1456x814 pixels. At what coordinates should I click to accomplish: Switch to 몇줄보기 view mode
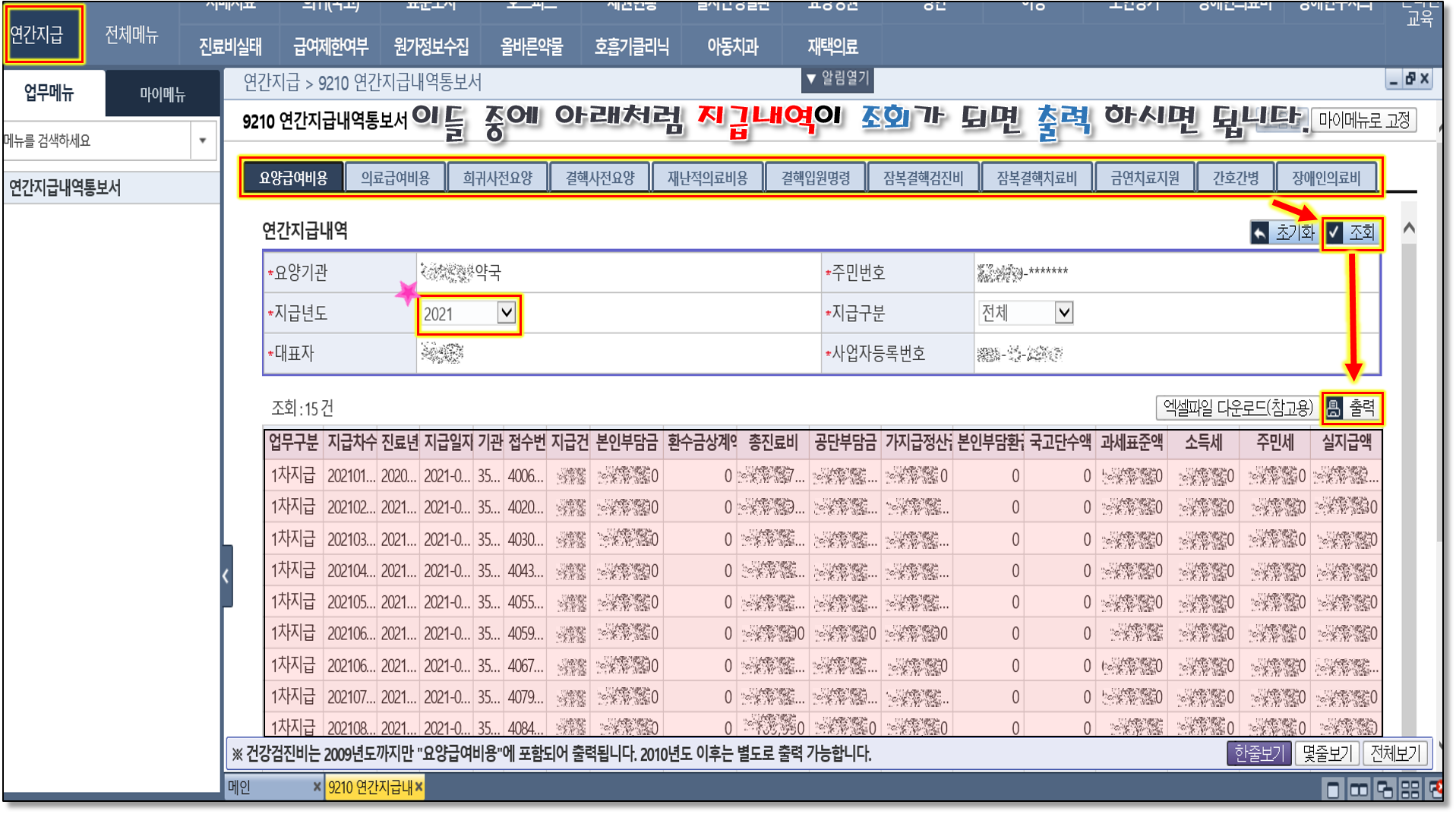click(x=1326, y=753)
